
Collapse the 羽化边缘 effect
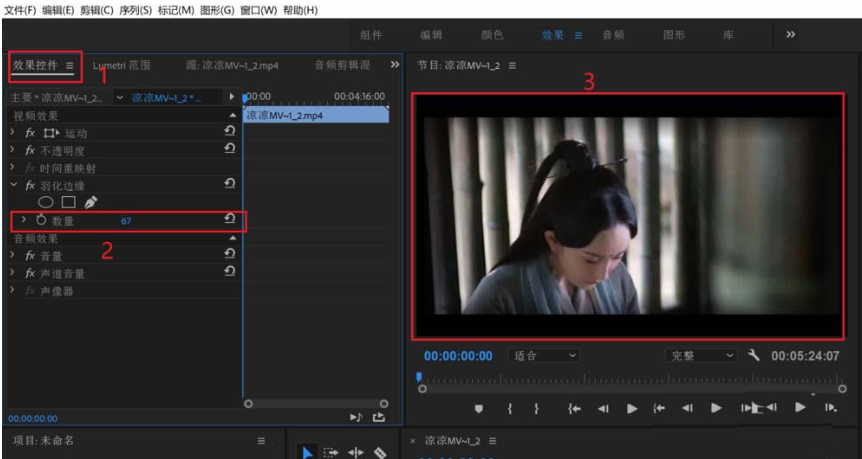[x=14, y=185]
